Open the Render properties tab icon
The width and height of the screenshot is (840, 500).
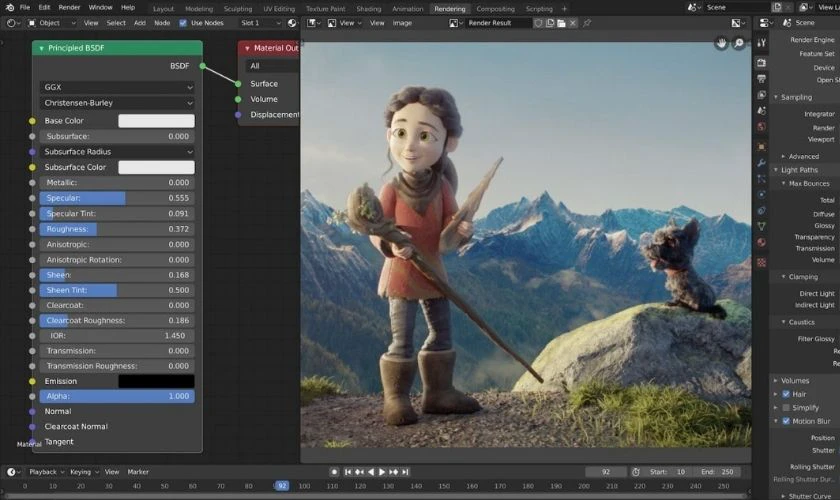761,63
